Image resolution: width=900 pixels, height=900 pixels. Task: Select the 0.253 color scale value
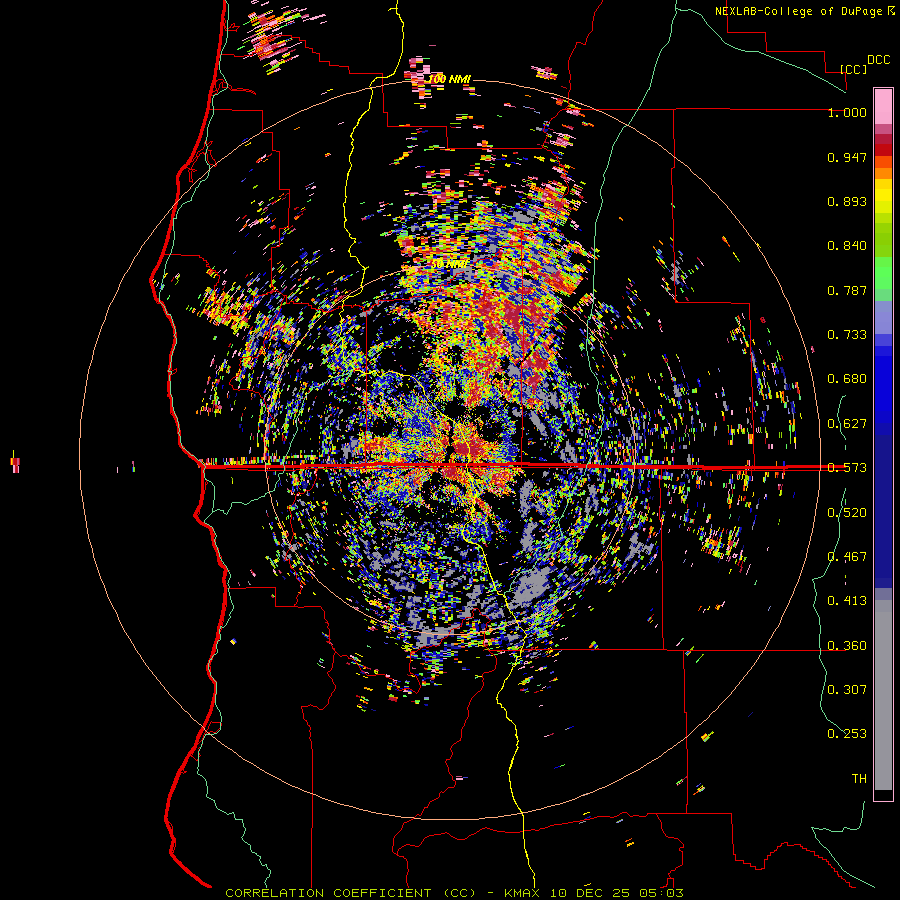tap(847, 734)
